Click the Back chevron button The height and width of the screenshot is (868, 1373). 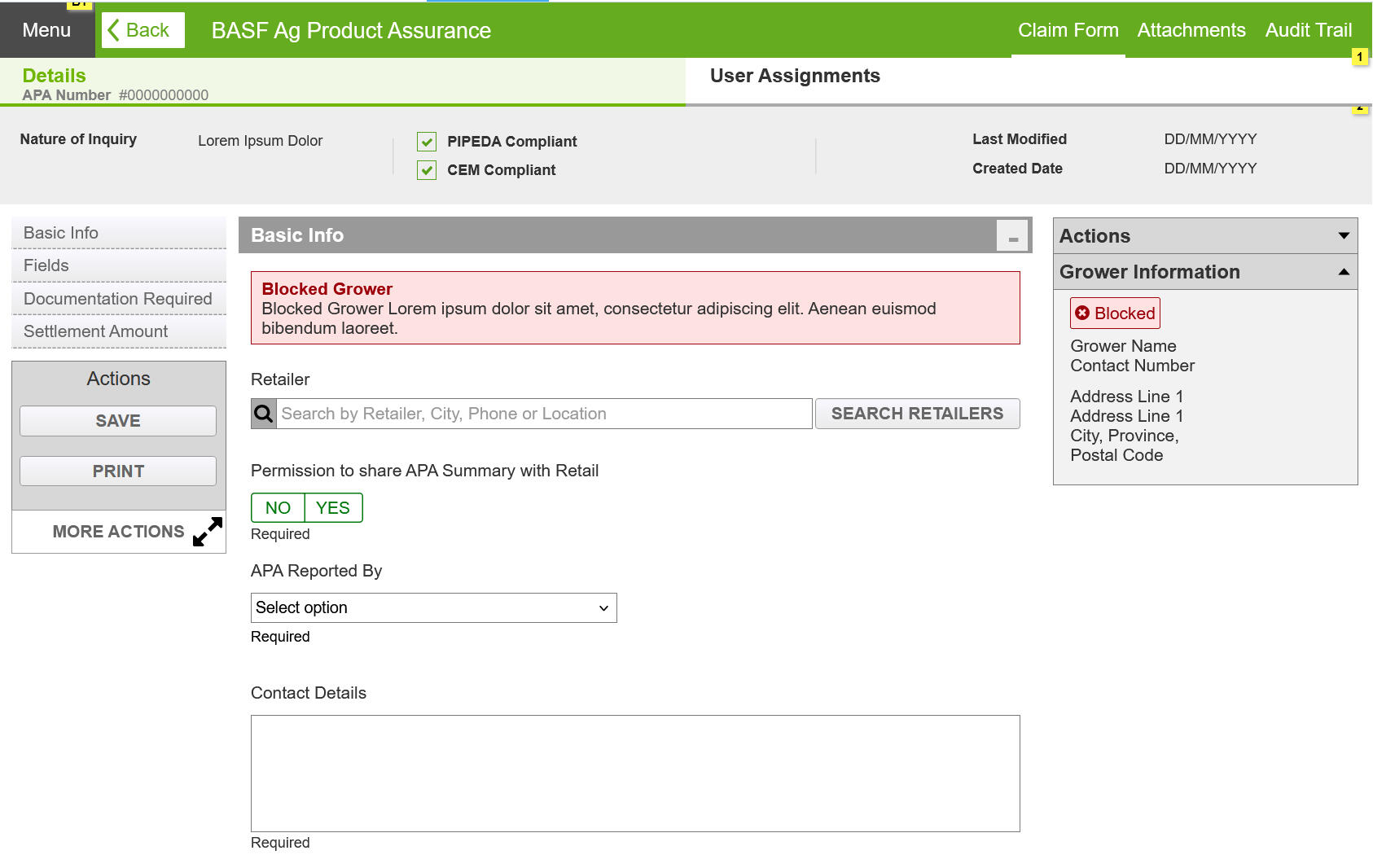[143, 30]
